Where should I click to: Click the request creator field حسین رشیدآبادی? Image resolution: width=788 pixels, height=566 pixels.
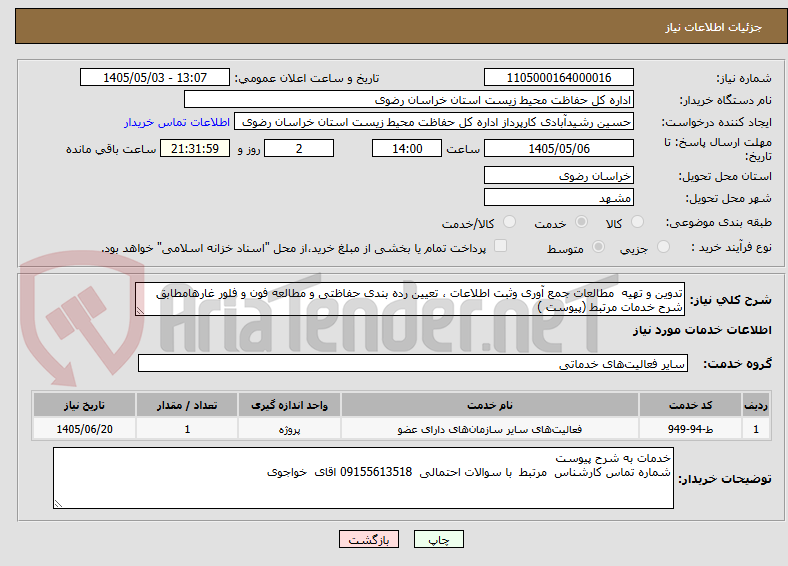tap(434, 122)
